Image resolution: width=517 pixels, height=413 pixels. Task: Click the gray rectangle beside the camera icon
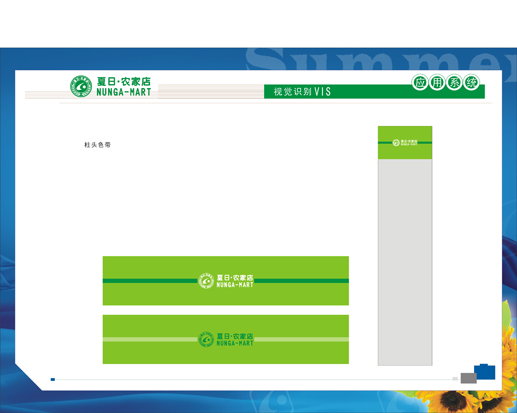point(468,378)
